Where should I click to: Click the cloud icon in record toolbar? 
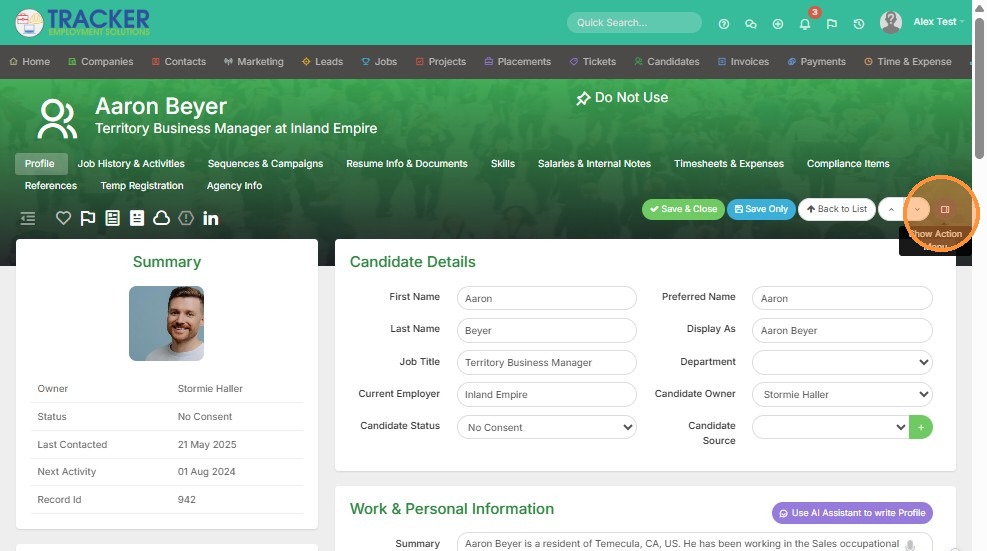pos(162,218)
